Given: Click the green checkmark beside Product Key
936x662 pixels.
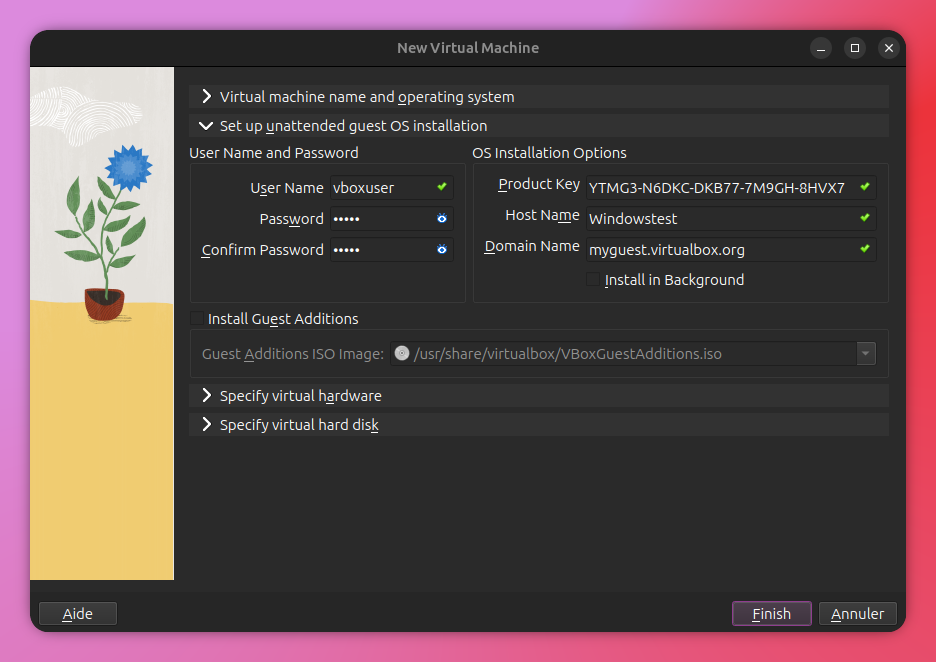Looking at the screenshot, I should click(x=865, y=187).
